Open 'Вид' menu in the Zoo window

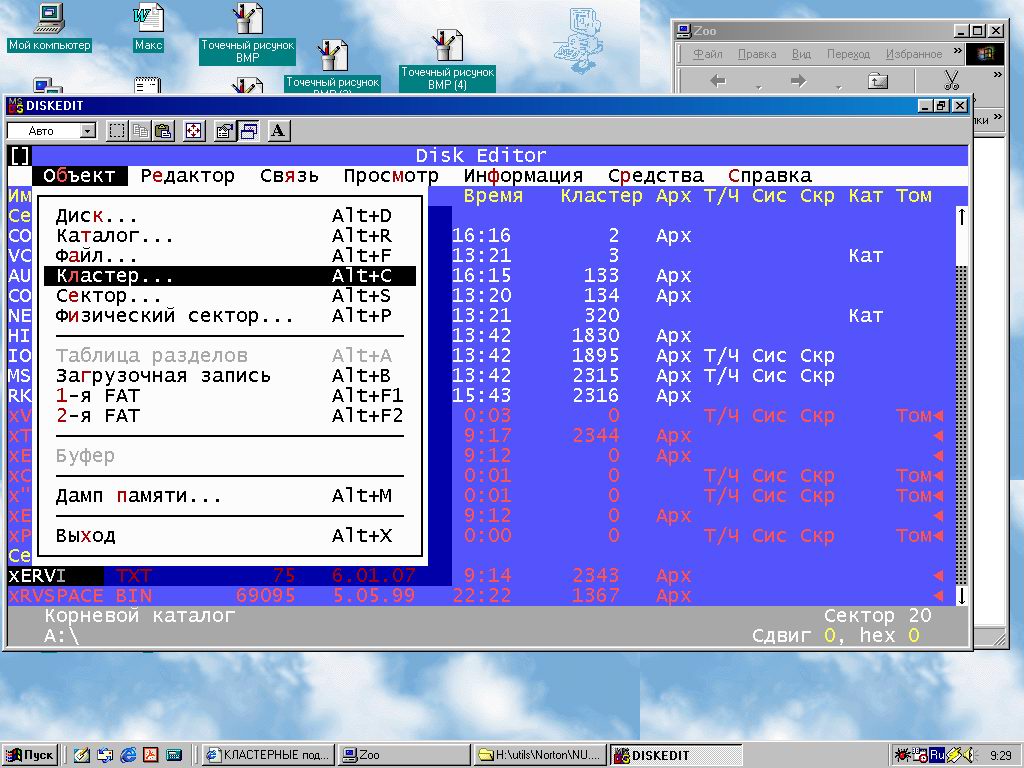pyautogui.click(x=801, y=54)
